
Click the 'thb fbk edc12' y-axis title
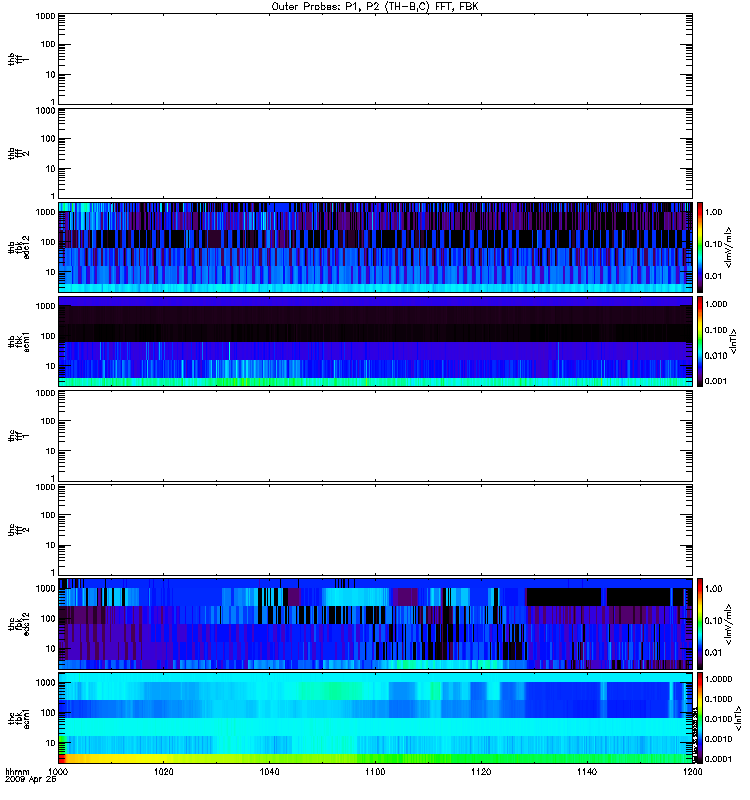tap(18, 247)
